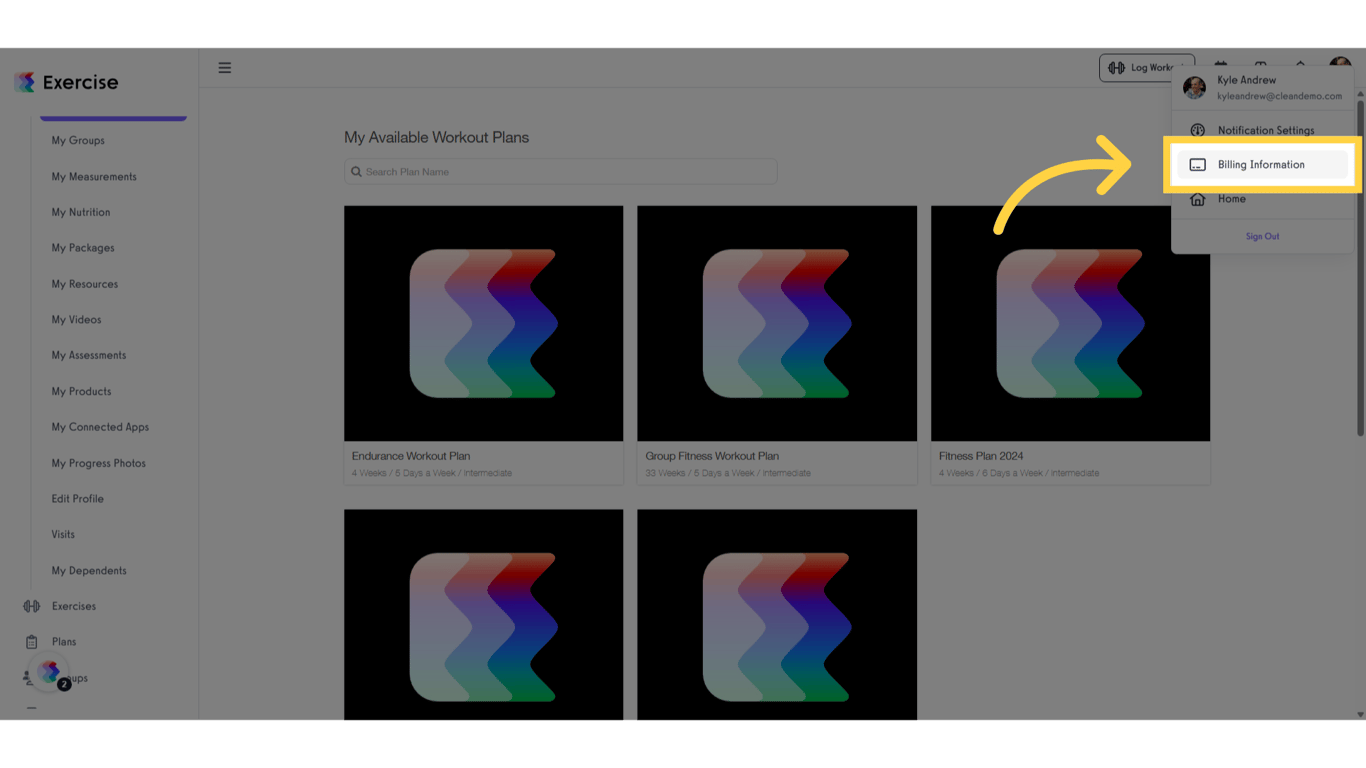The height and width of the screenshot is (768, 1366).
Task: Click the "Endurance Workout Plan" title
Action: (x=411, y=456)
